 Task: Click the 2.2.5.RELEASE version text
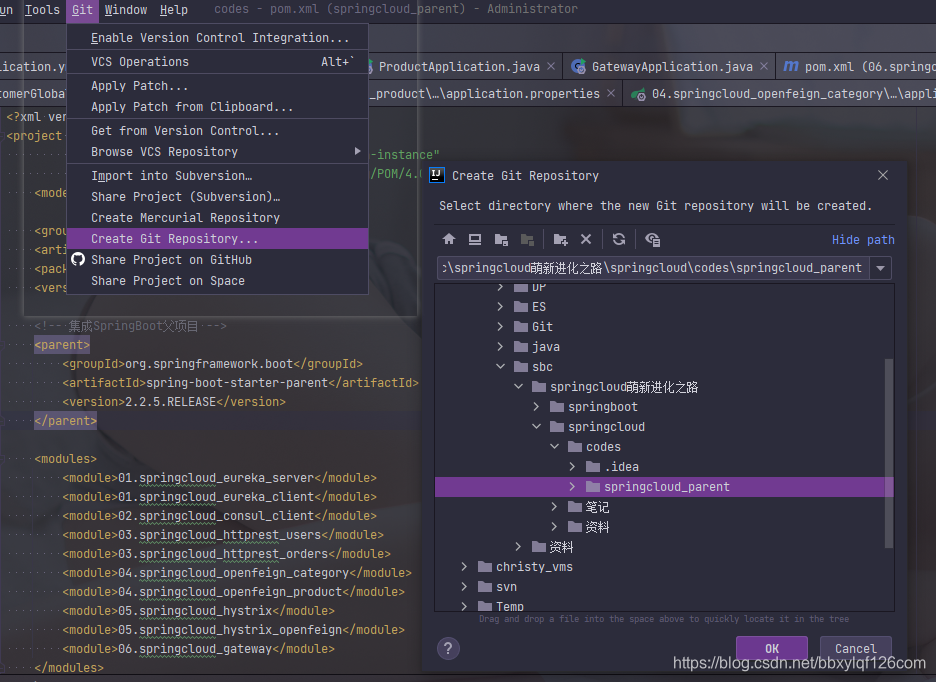coord(170,402)
